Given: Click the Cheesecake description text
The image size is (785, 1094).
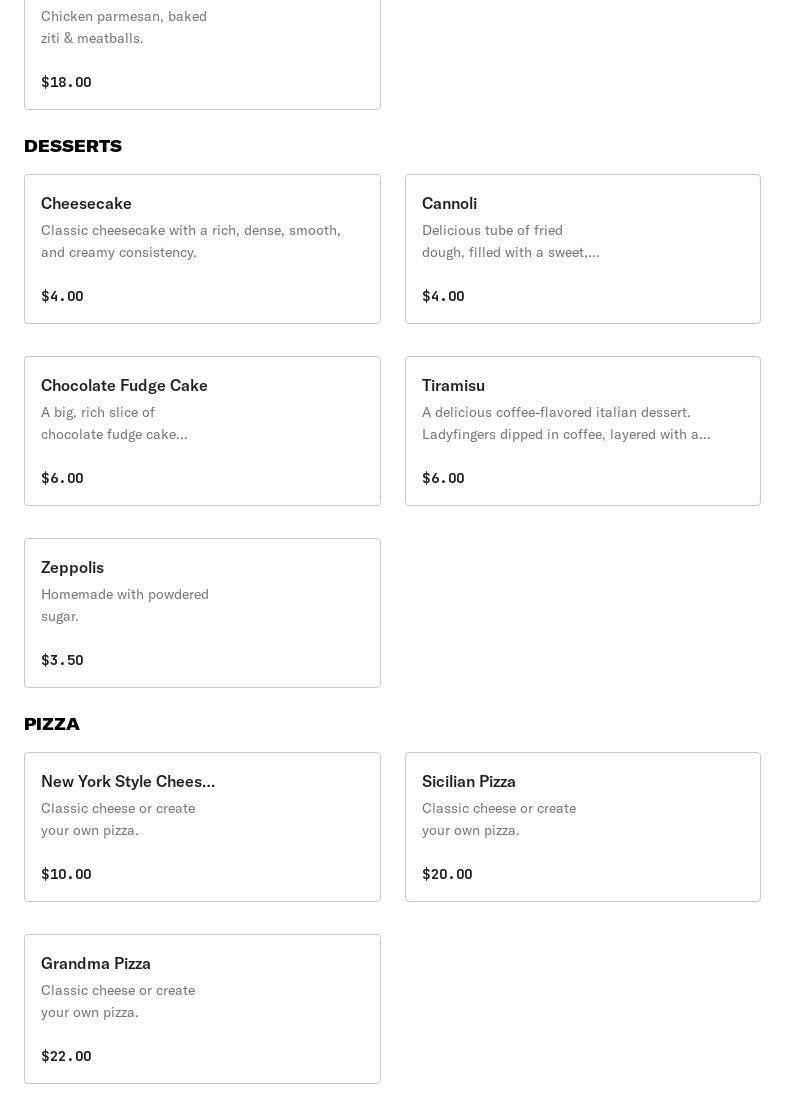Looking at the screenshot, I should (x=191, y=241).
